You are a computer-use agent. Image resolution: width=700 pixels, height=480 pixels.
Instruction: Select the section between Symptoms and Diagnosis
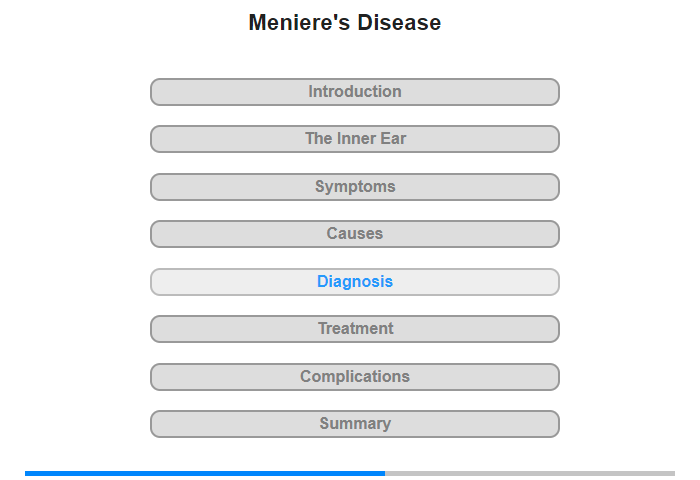354,234
